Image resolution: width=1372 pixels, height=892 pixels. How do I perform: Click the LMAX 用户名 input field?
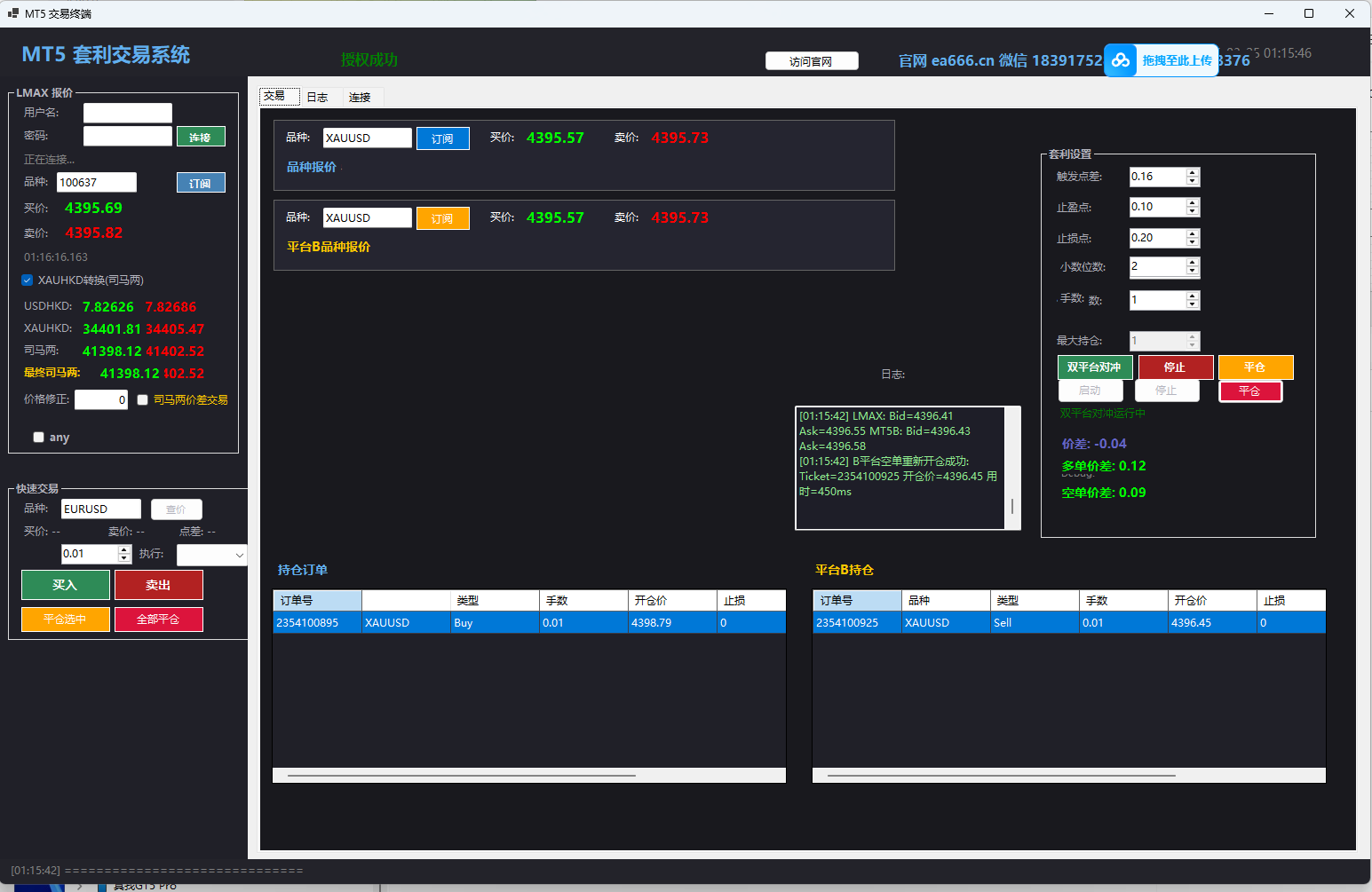click(x=127, y=113)
